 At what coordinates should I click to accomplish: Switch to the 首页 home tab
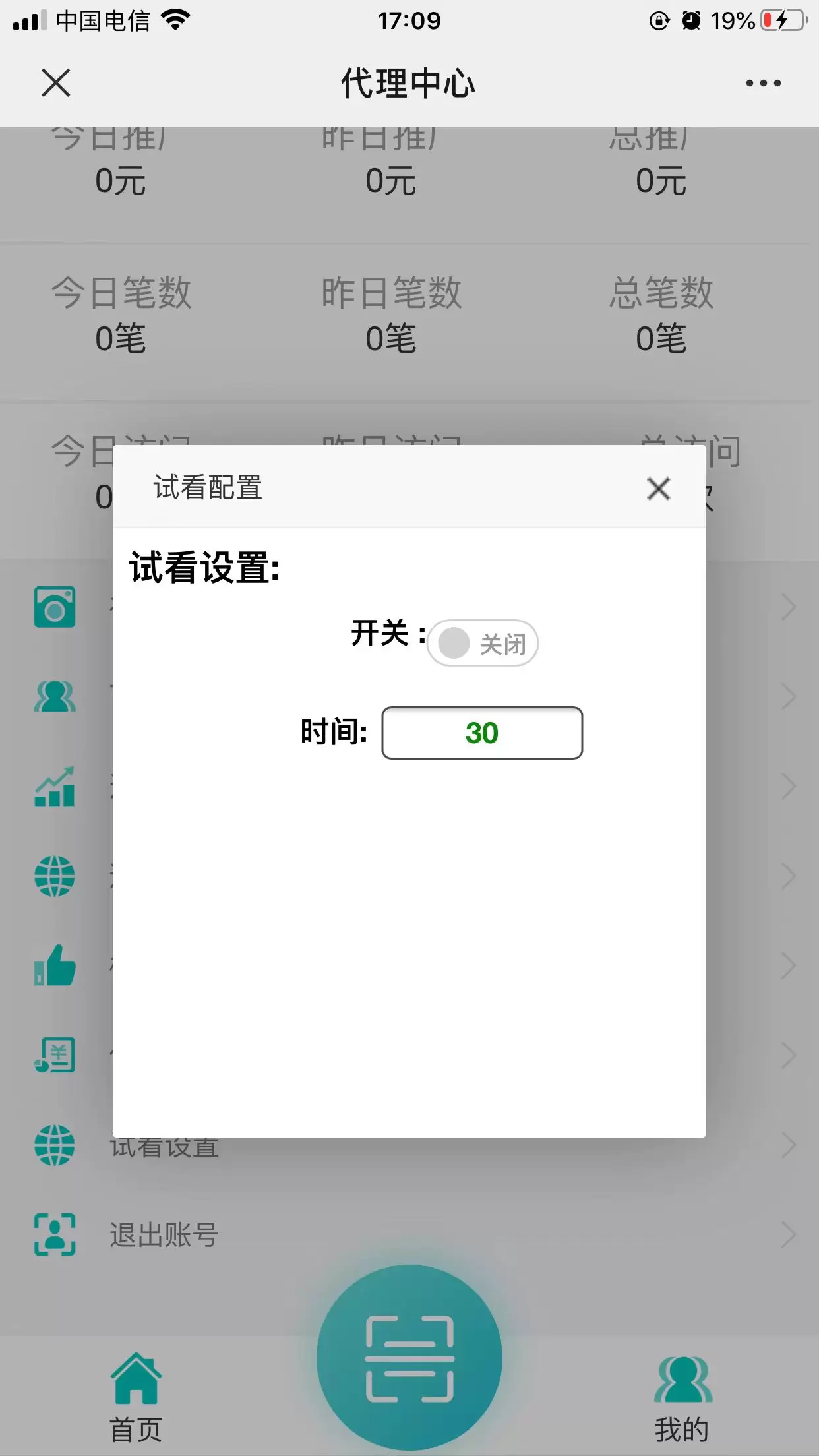click(136, 1397)
